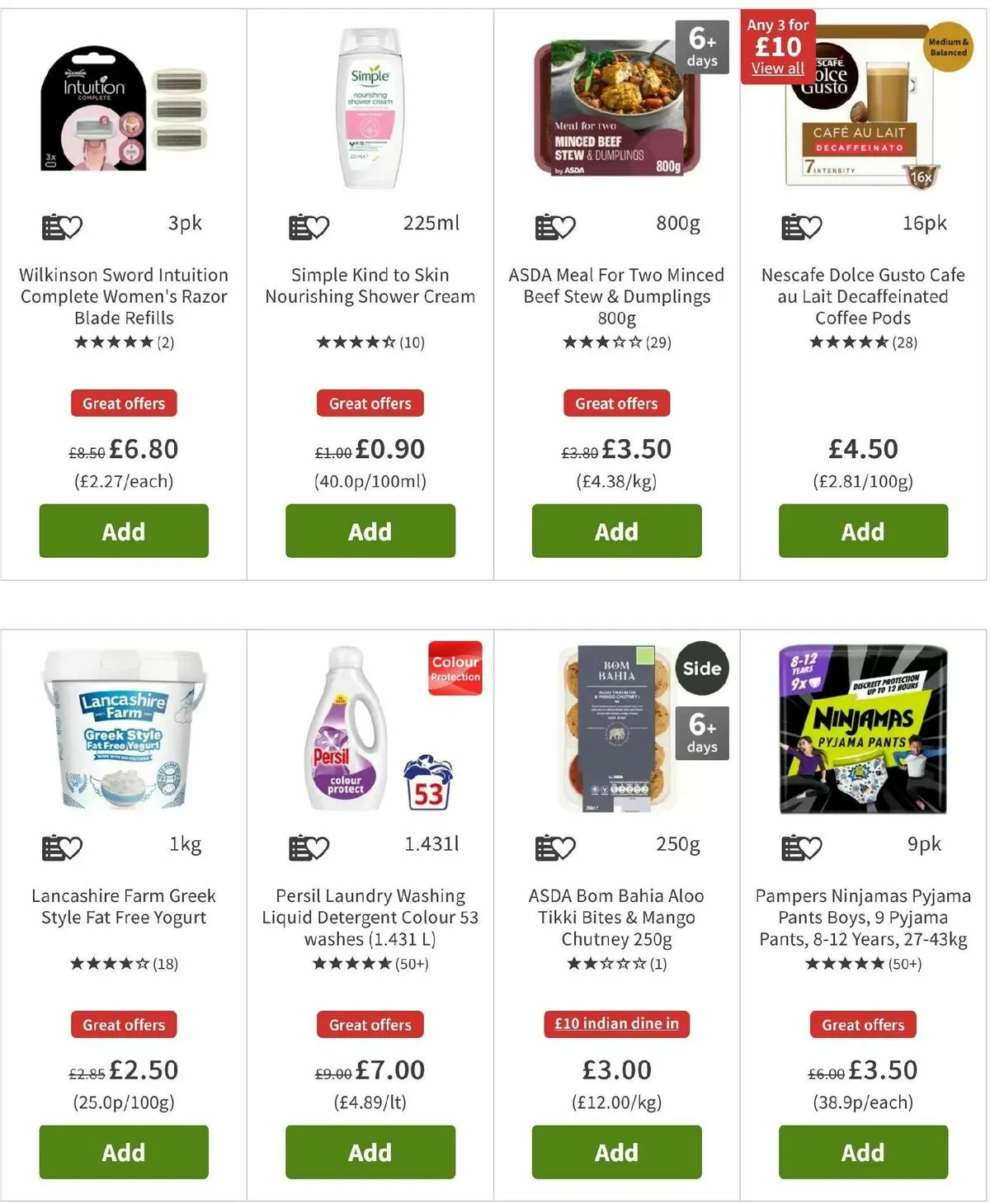Open Simple Kind to Skin Shower Cream title

370,286
